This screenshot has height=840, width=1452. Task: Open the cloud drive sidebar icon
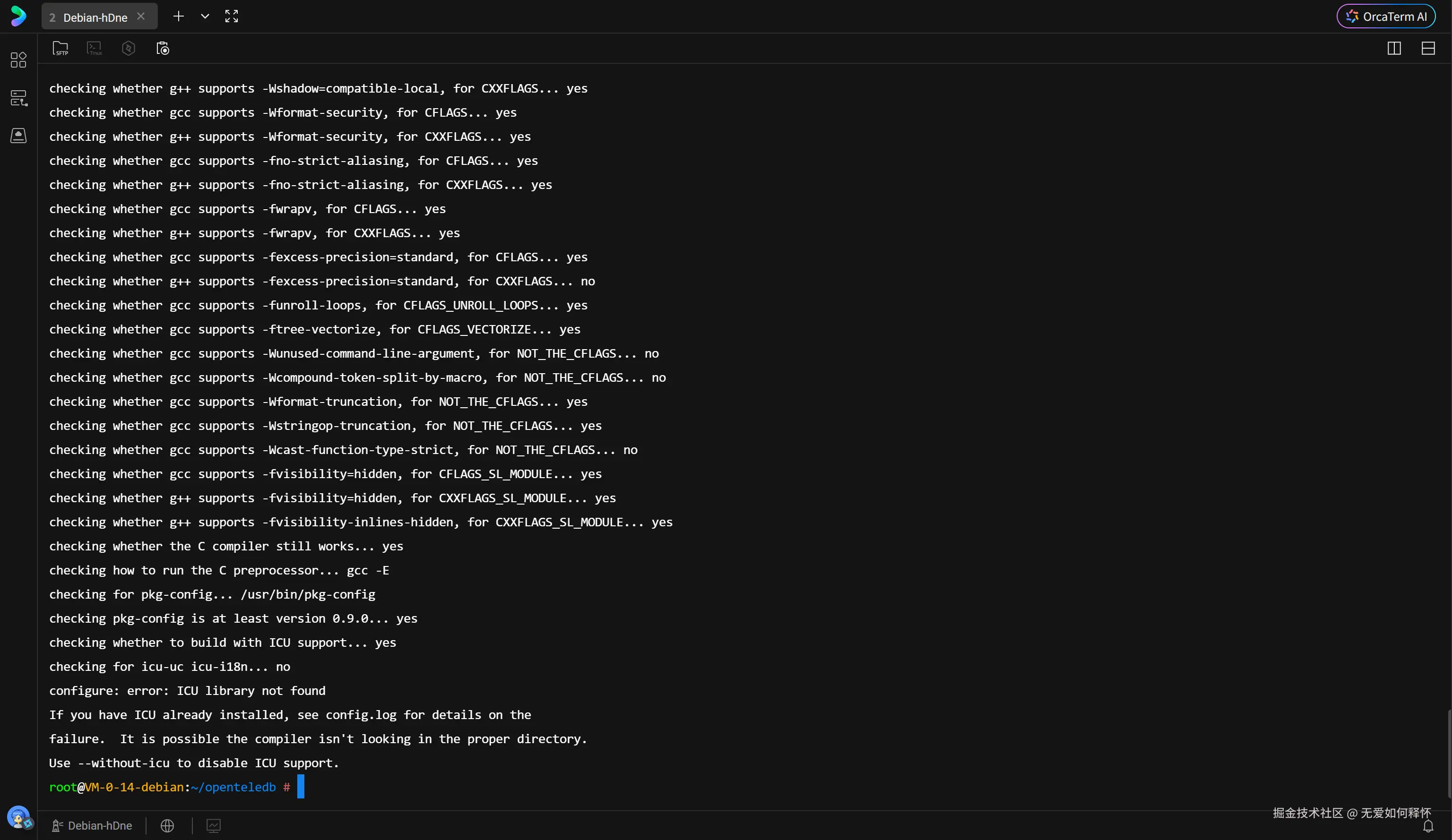pyautogui.click(x=18, y=136)
